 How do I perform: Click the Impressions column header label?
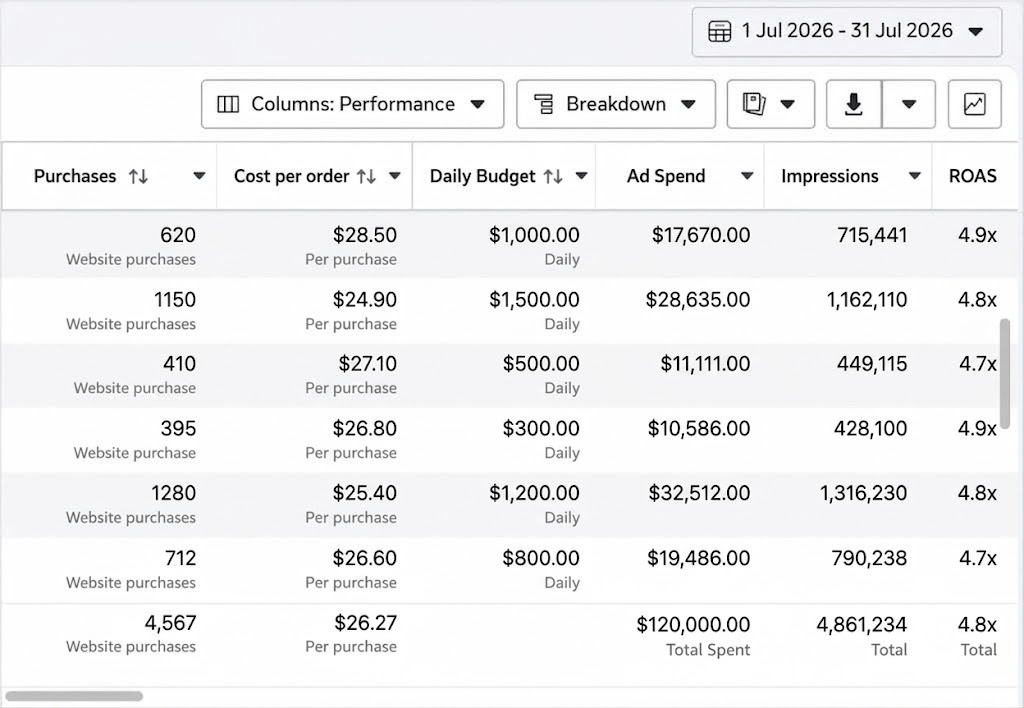(x=829, y=176)
